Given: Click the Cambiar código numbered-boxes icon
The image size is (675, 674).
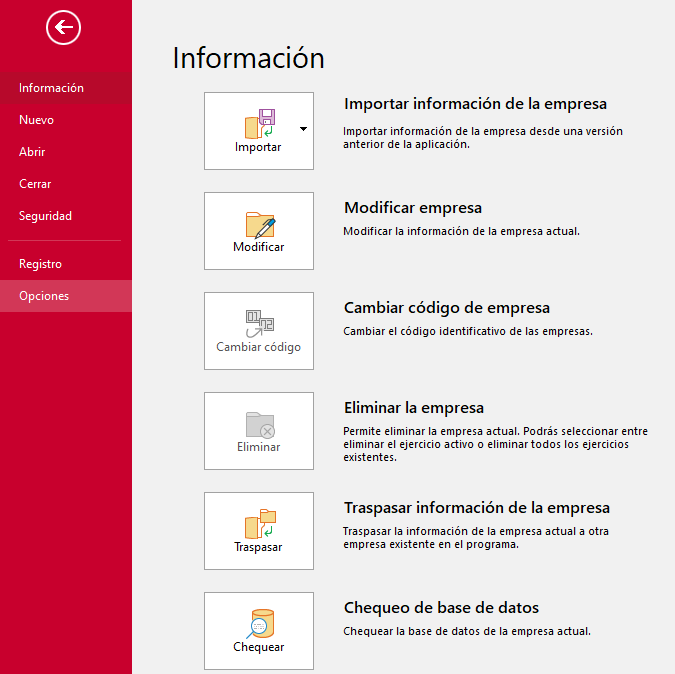Looking at the screenshot, I should click(260, 324).
